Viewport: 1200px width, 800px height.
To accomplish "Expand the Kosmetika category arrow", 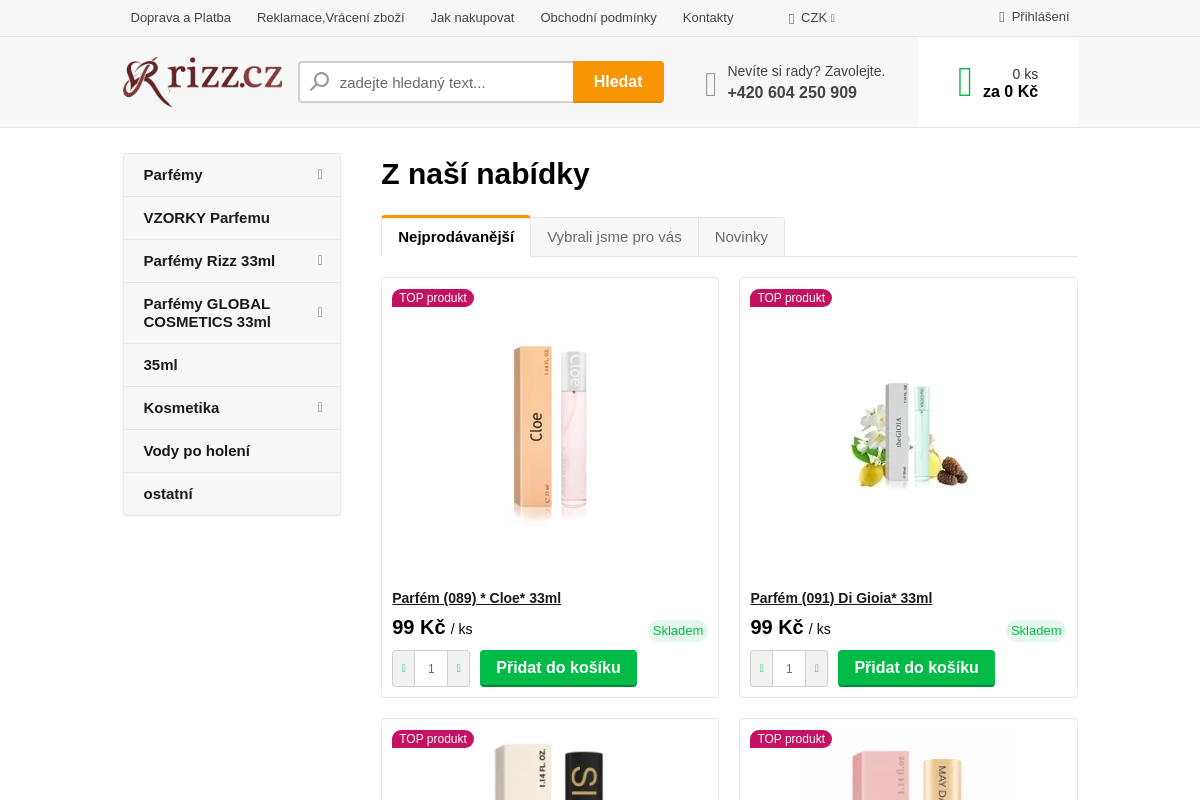I will click(x=320, y=408).
